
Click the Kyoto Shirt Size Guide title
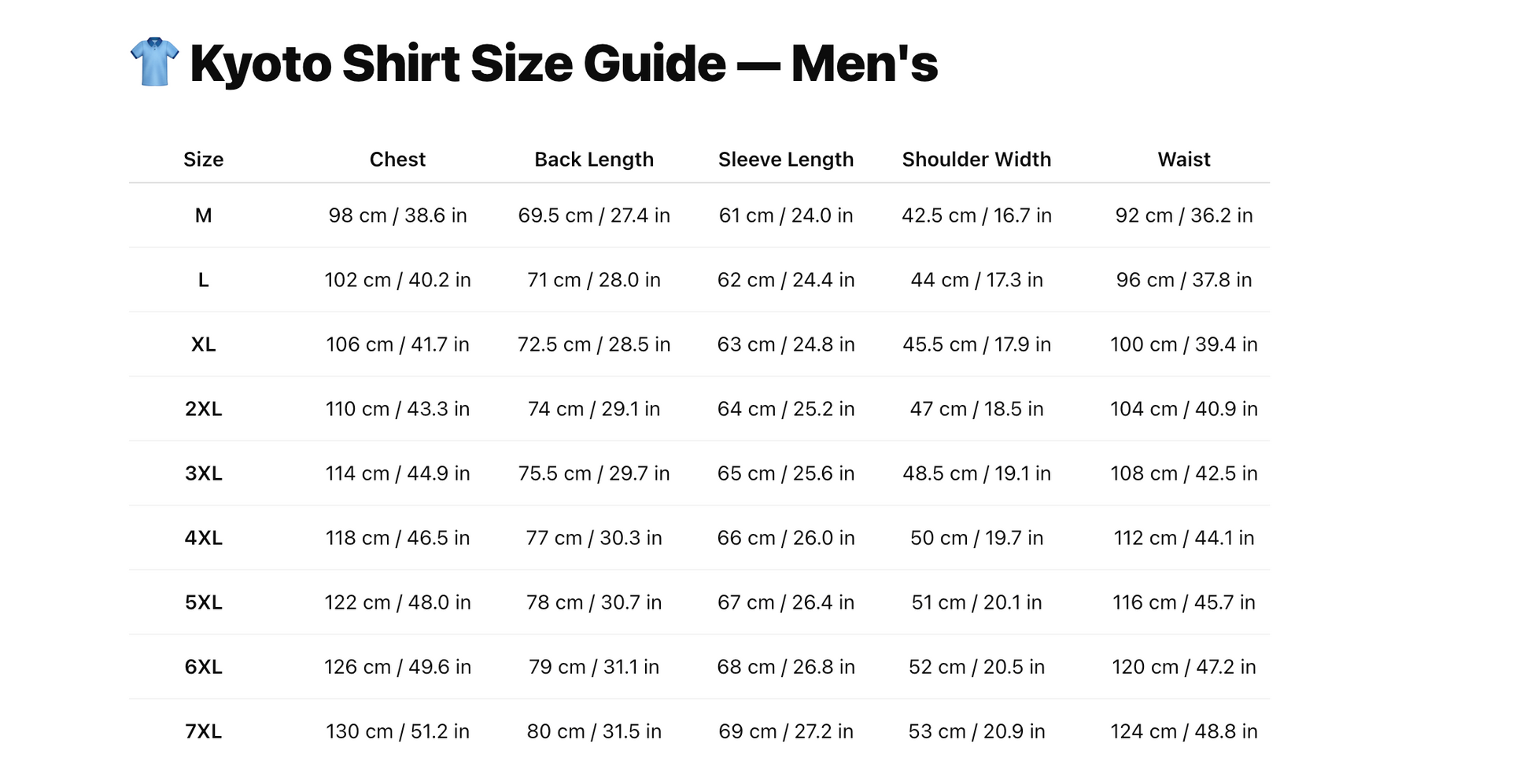tap(563, 63)
